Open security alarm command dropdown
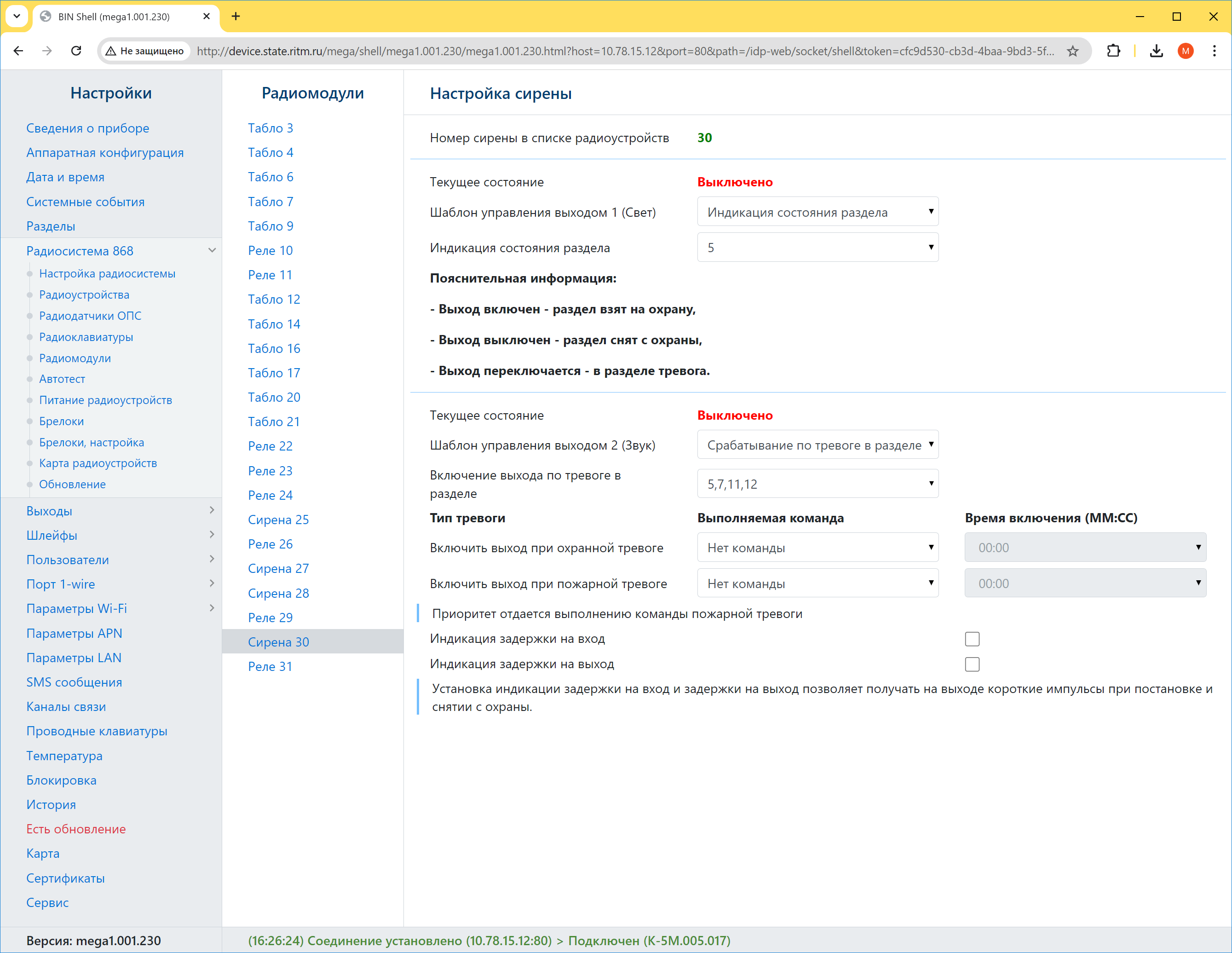 (x=817, y=547)
